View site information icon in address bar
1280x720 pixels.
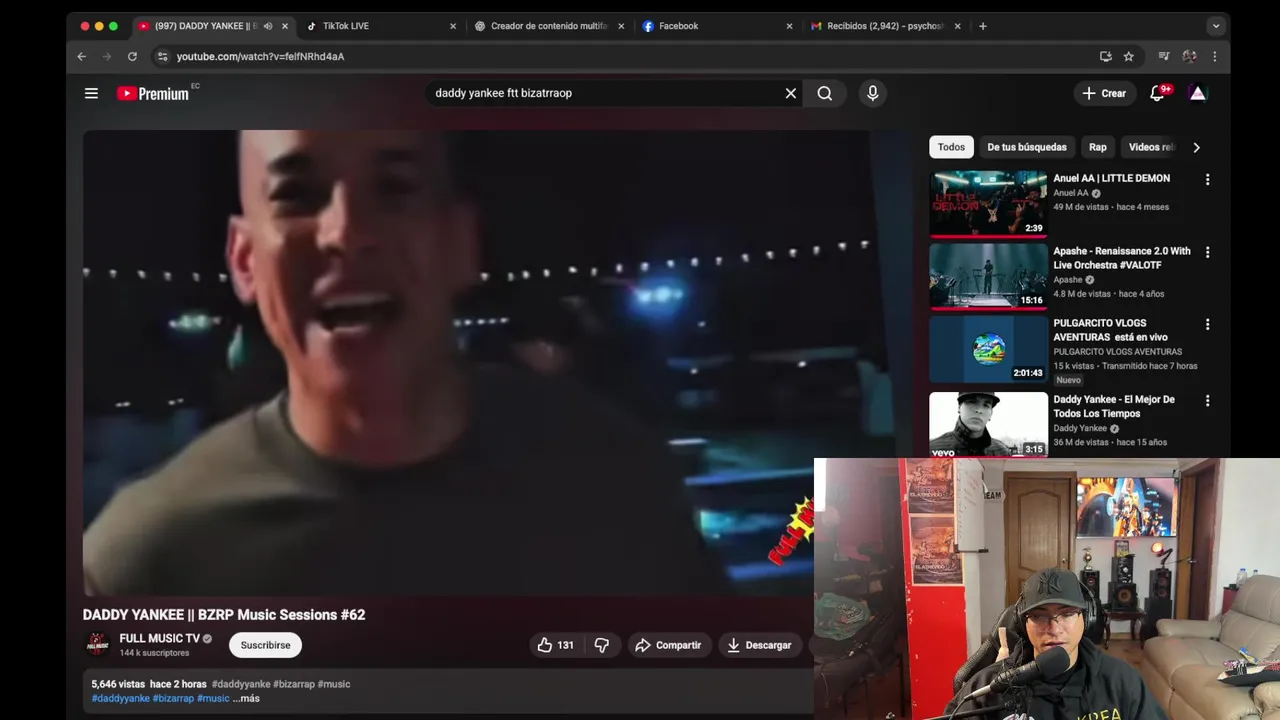pos(163,56)
